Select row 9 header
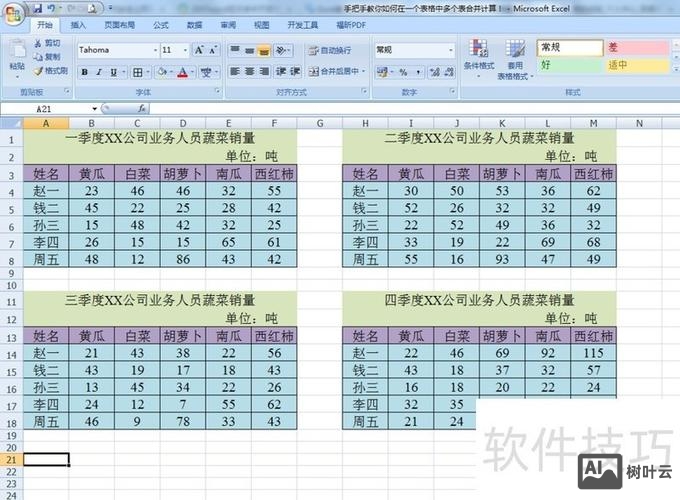Image resolution: width=680 pixels, height=500 pixels. (x=11, y=274)
